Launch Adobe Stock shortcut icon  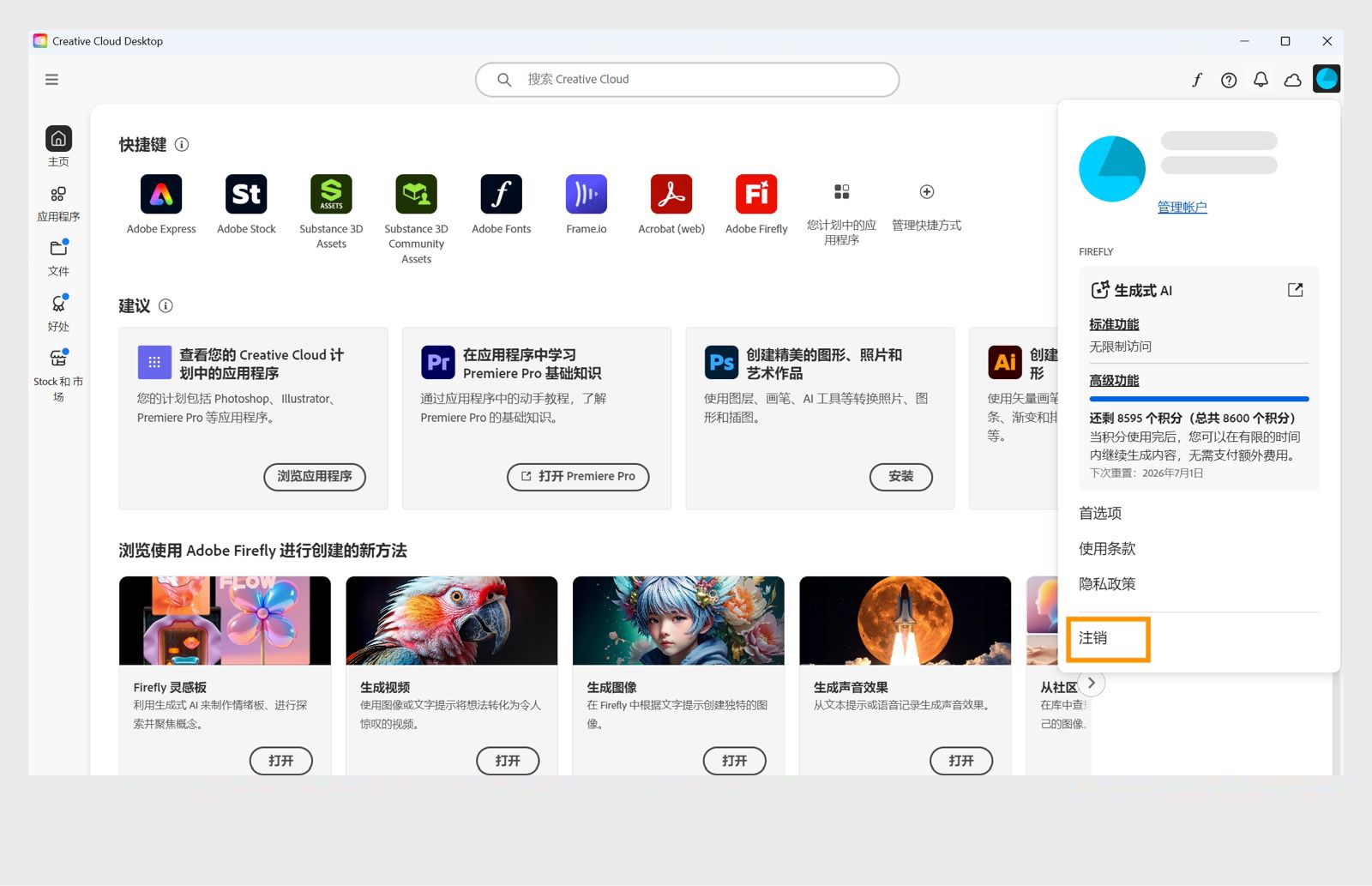click(x=246, y=194)
